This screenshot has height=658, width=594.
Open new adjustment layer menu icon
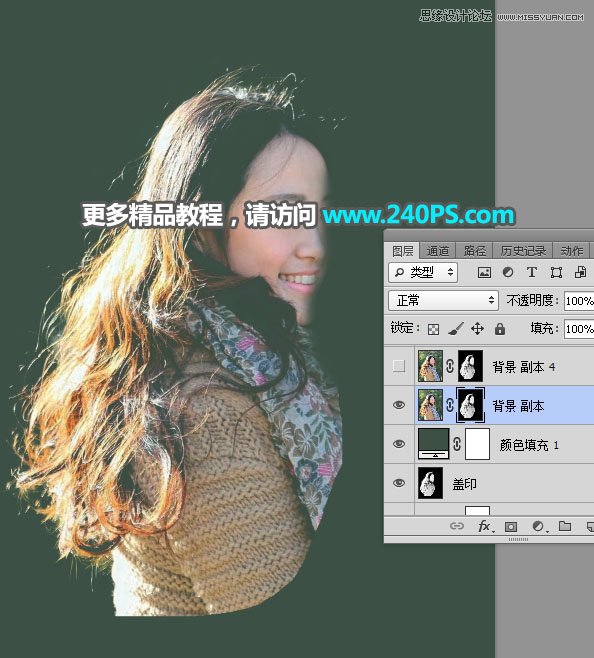point(538,526)
